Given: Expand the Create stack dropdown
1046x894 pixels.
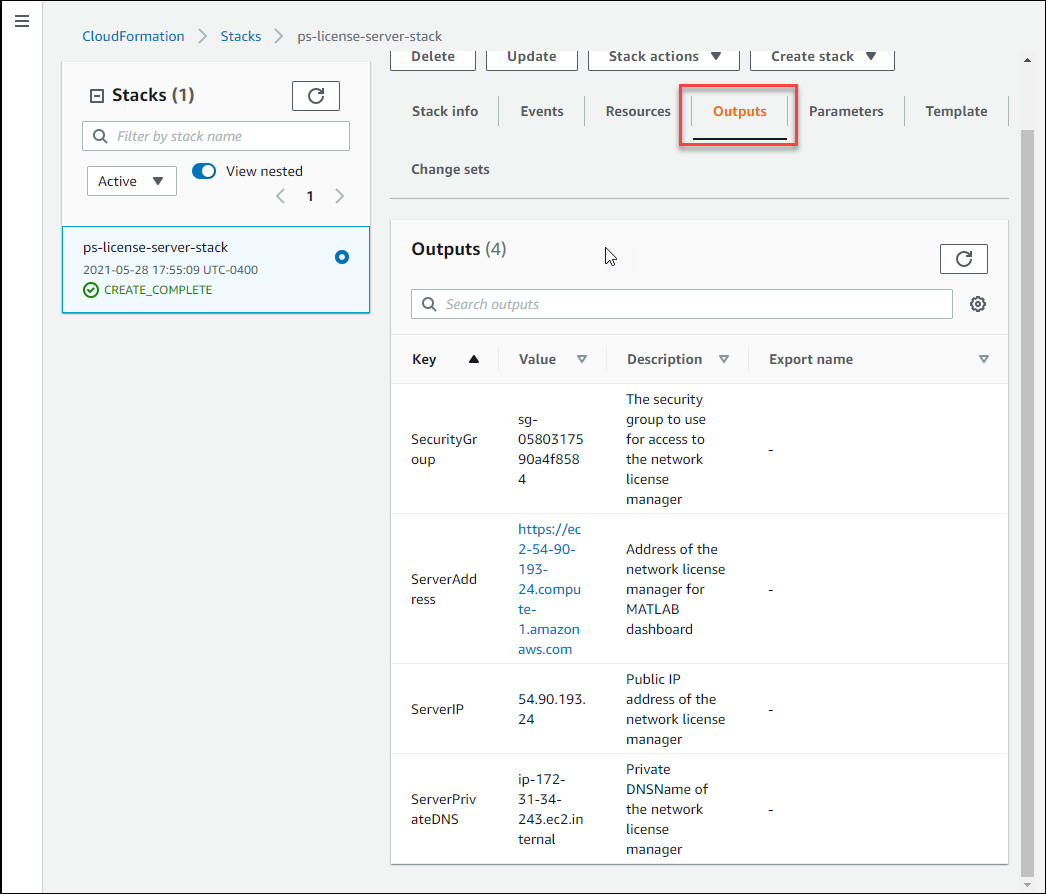Looking at the screenshot, I should tap(822, 57).
